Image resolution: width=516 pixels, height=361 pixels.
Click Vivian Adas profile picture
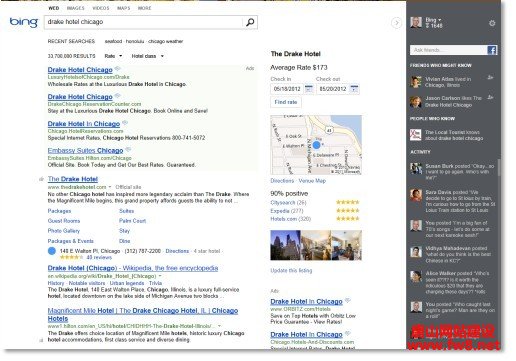[416, 82]
